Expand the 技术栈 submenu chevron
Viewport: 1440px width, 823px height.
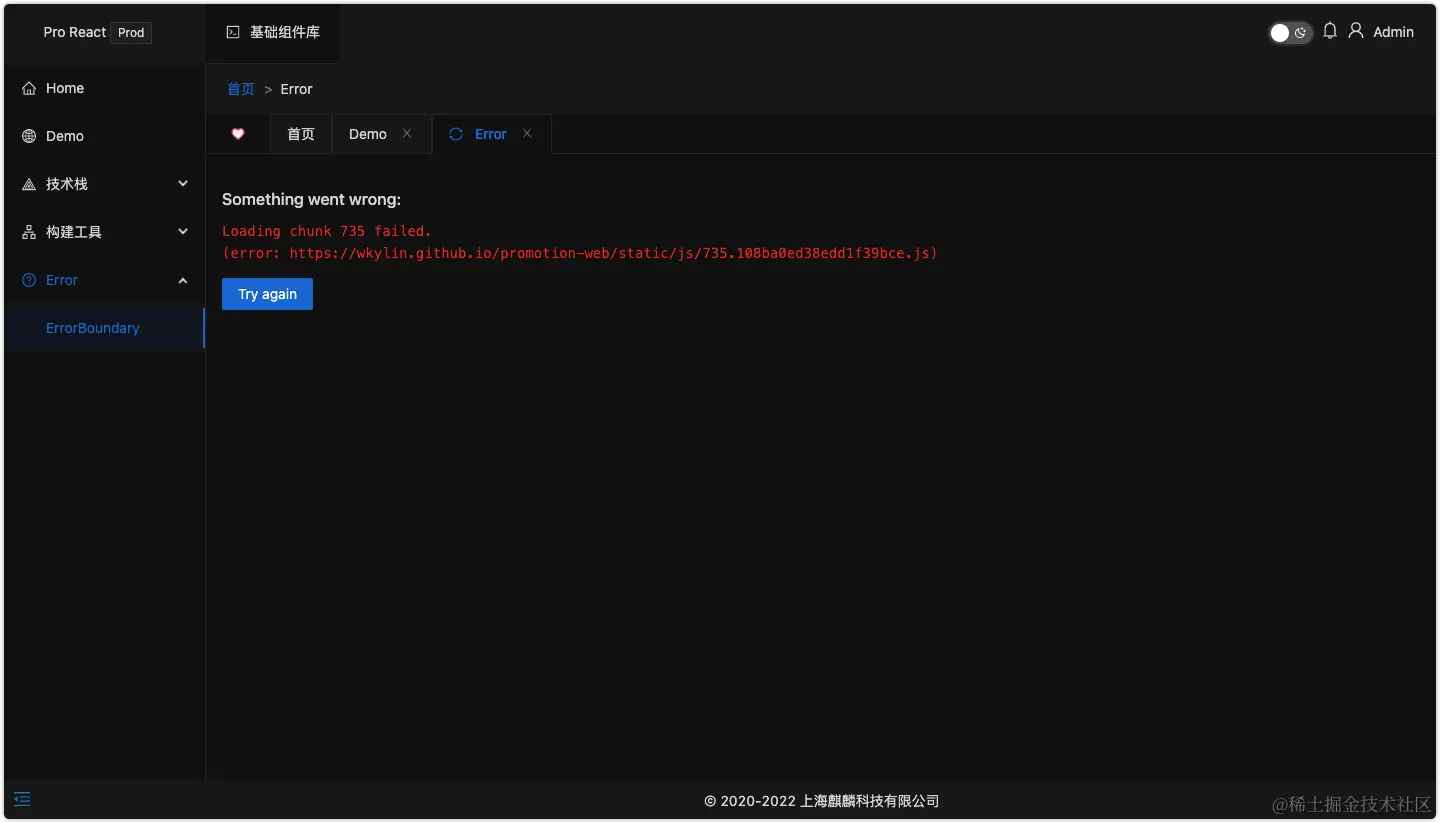(x=183, y=184)
